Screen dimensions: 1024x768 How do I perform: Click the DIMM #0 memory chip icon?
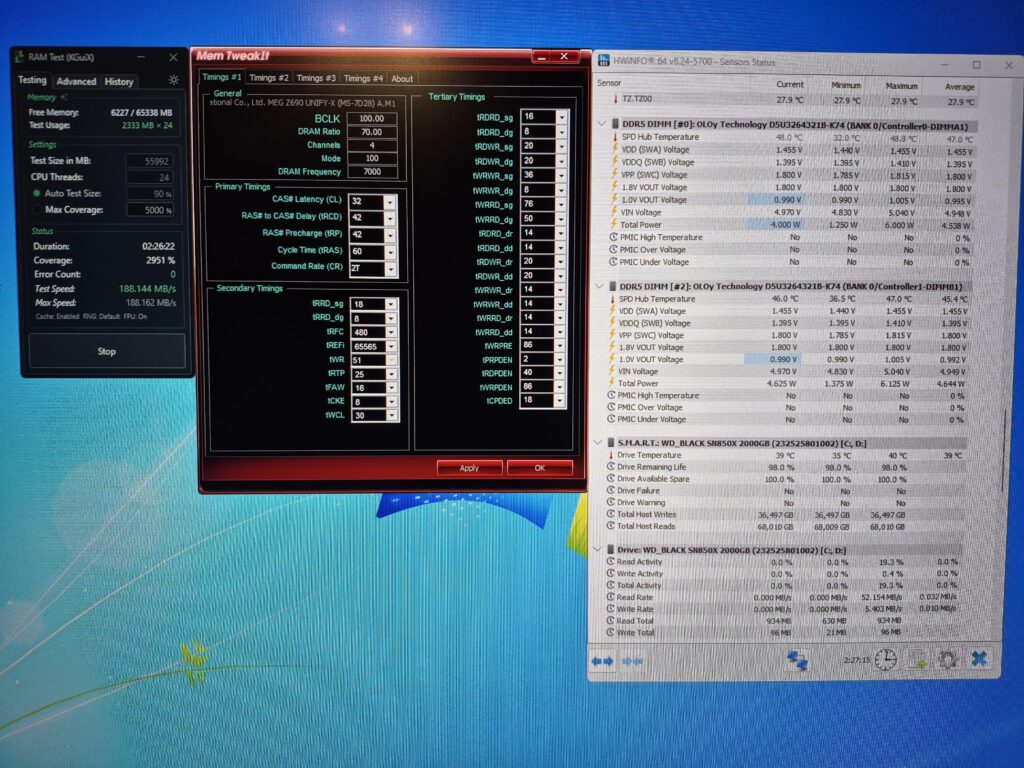[615, 123]
